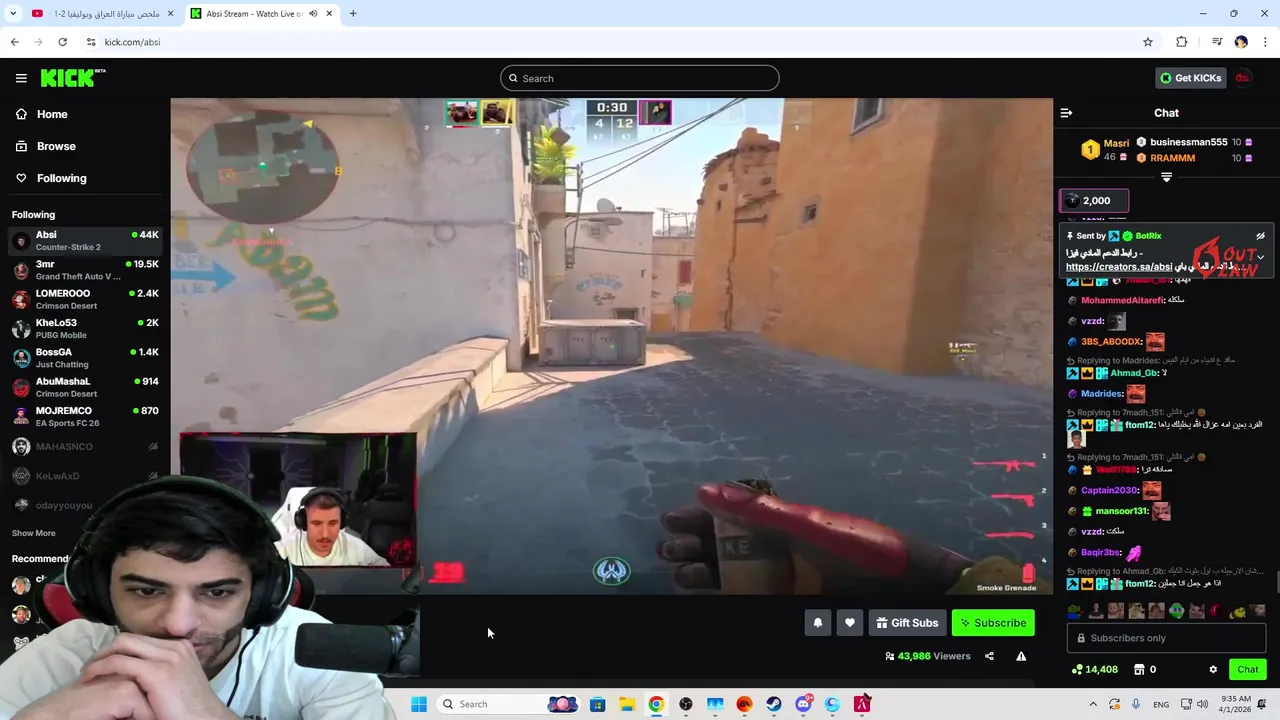Image resolution: width=1280 pixels, height=720 pixels.
Task: Open Discord from the taskbar
Action: click(x=803, y=704)
